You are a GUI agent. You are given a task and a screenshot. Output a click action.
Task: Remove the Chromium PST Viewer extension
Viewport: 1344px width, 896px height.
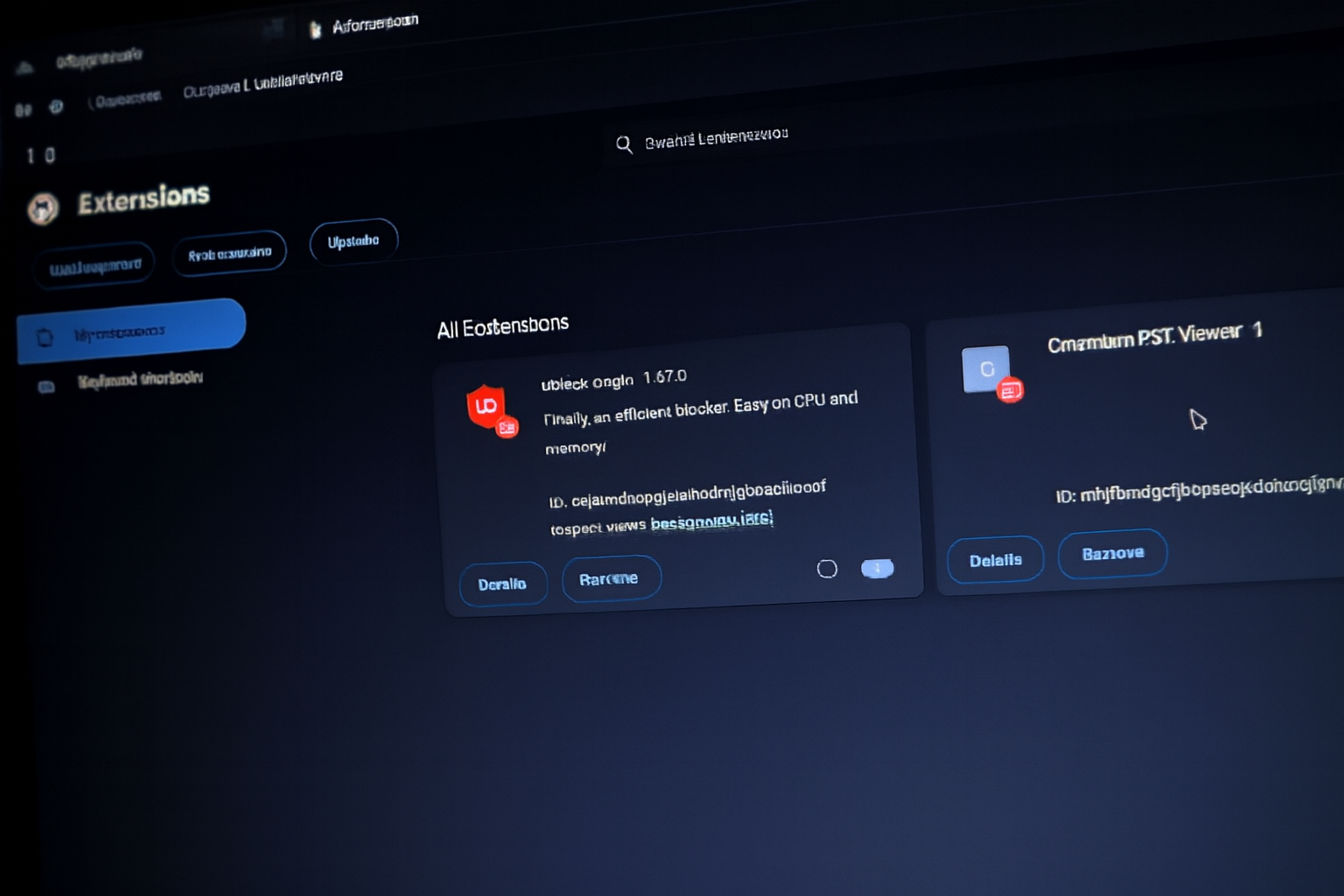click(x=1112, y=553)
